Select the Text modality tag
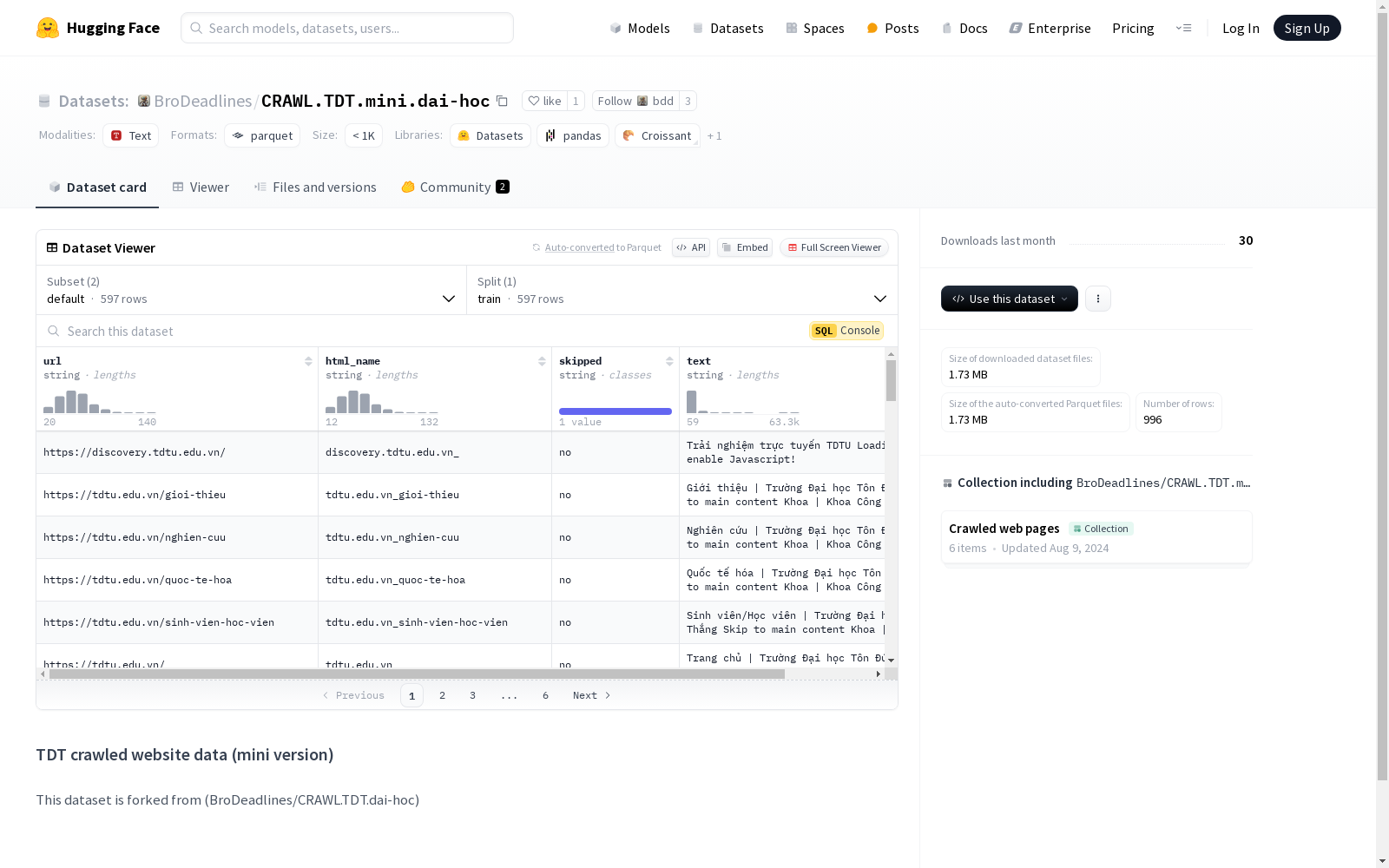Image resolution: width=1389 pixels, height=868 pixels. point(131,135)
